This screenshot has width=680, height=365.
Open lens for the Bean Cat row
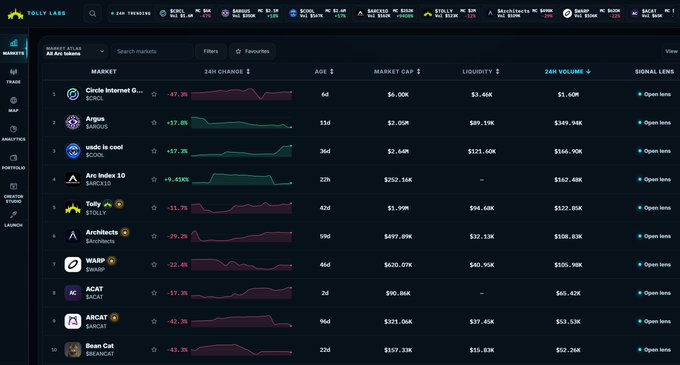point(654,350)
